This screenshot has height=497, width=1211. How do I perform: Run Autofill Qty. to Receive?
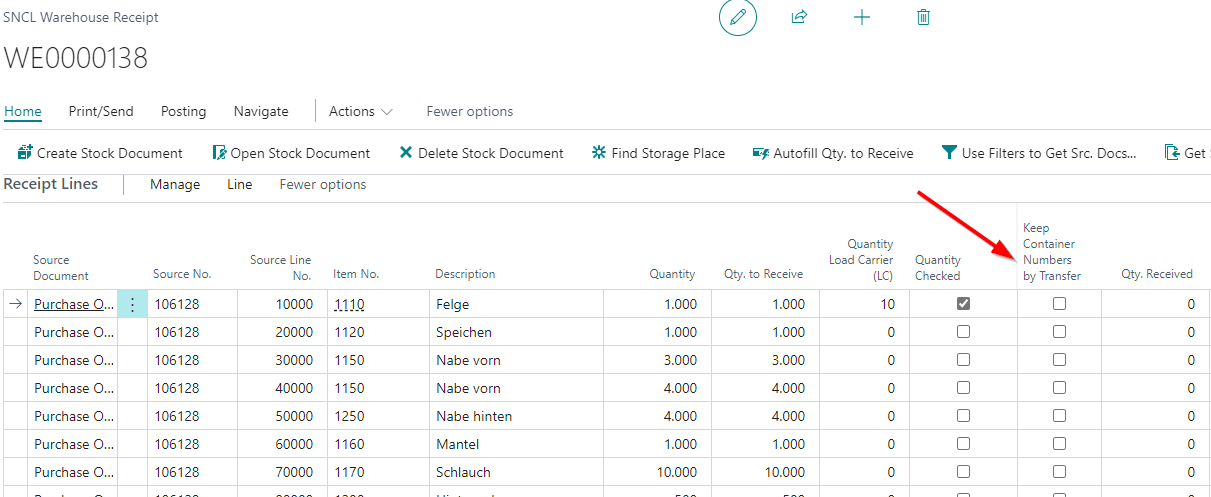tap(833, 153)
